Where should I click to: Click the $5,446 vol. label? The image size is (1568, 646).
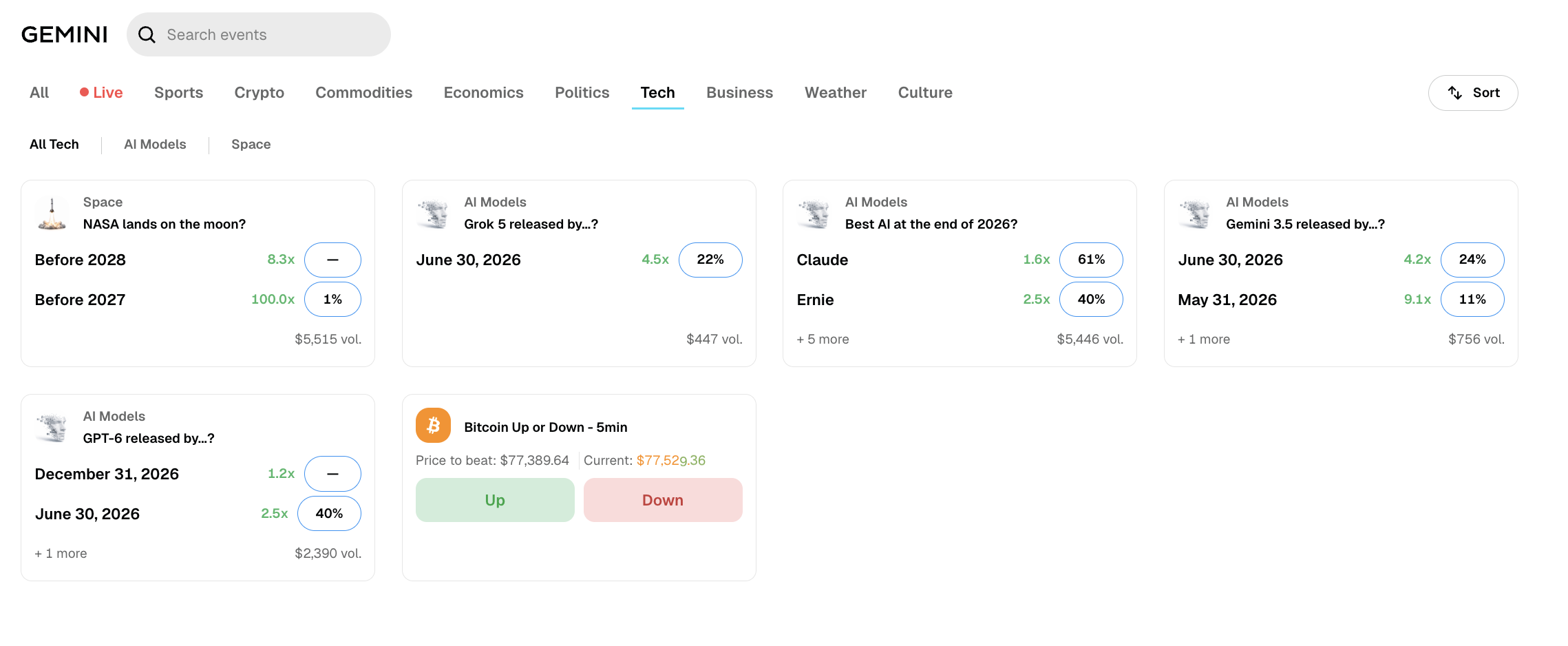pyautogui.click(x=1090, y=340)
